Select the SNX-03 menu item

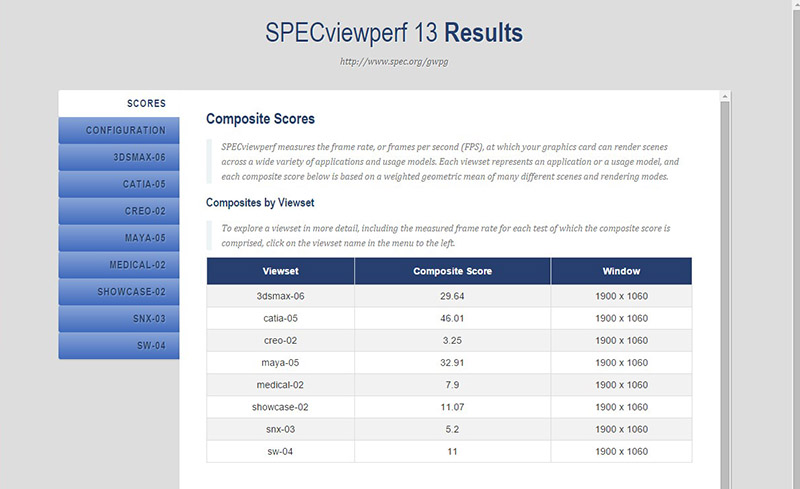click(119, 319)
